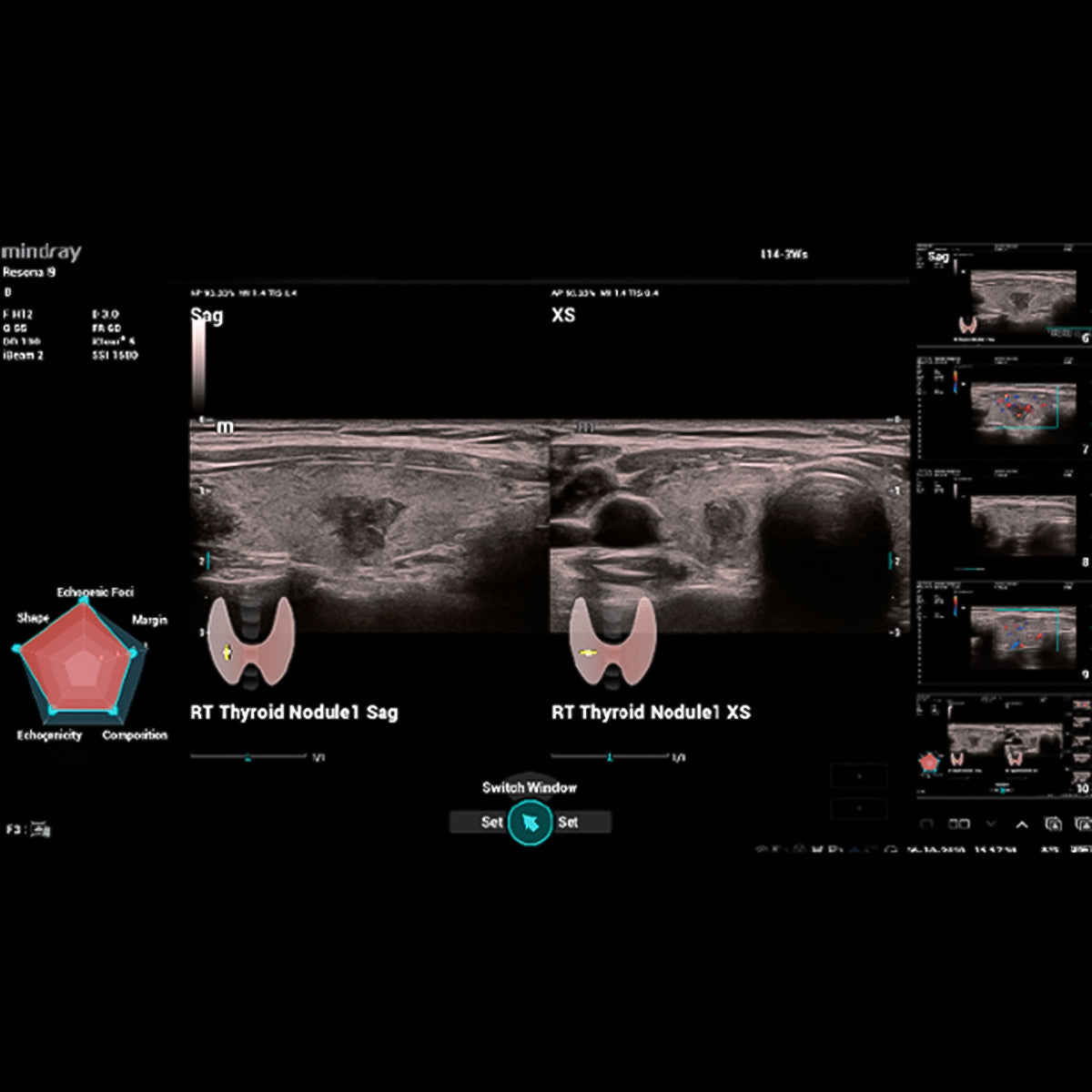Select the dual-window layout icon
The image size is (1092, 1092).
959,824
